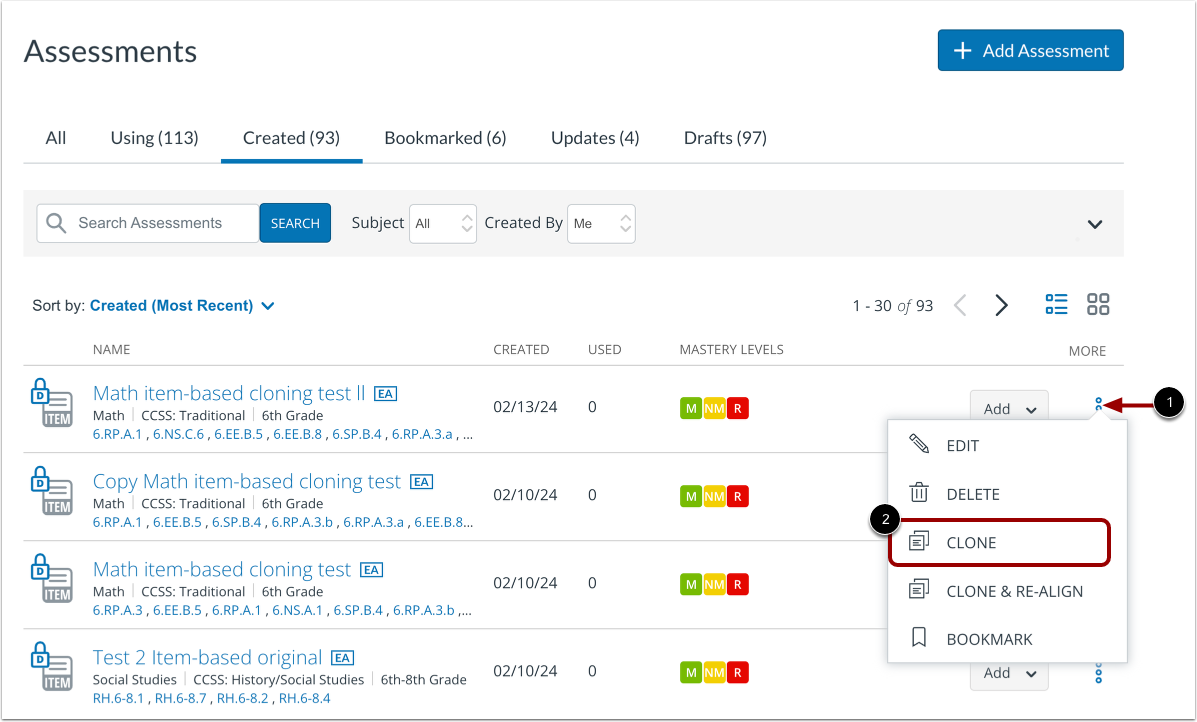Click yellow NM mastery level in first row

(715, 408)
